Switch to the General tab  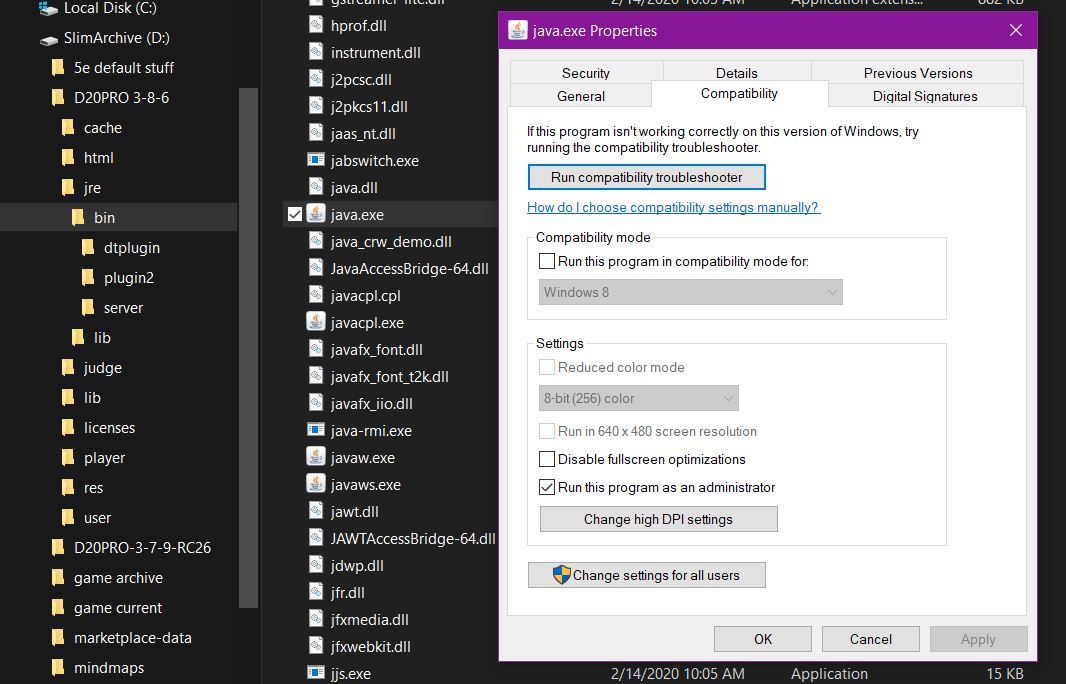(581, 96)
